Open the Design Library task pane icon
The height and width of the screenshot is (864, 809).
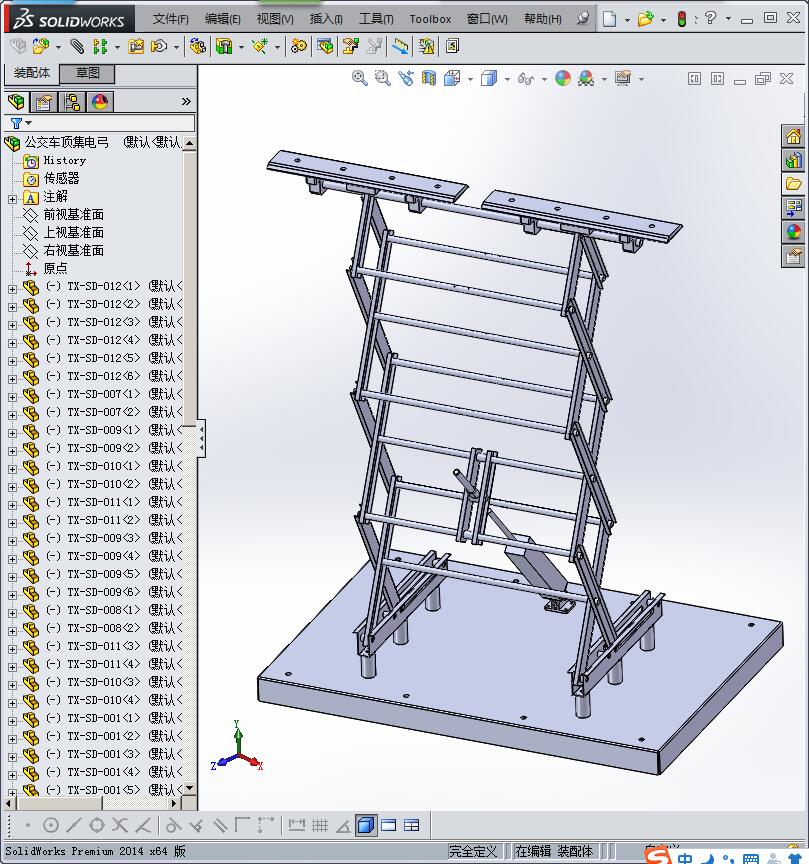793,160
